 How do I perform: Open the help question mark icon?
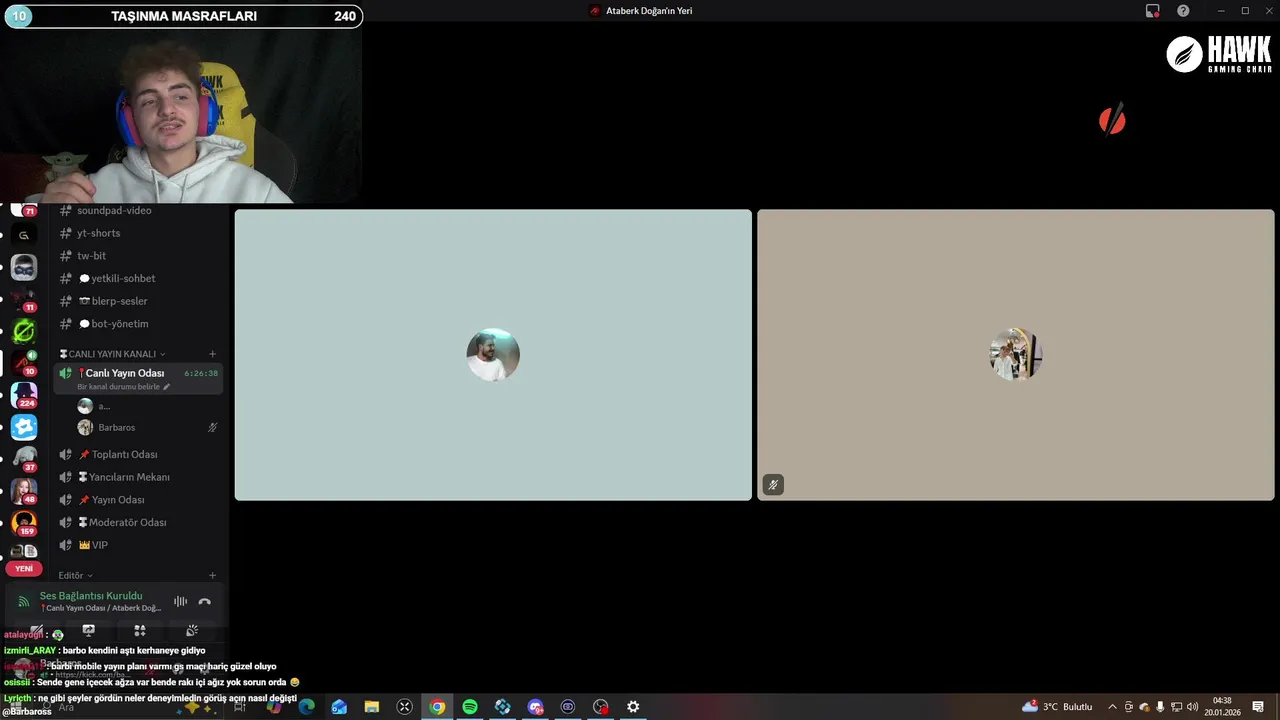[1183, 11]
